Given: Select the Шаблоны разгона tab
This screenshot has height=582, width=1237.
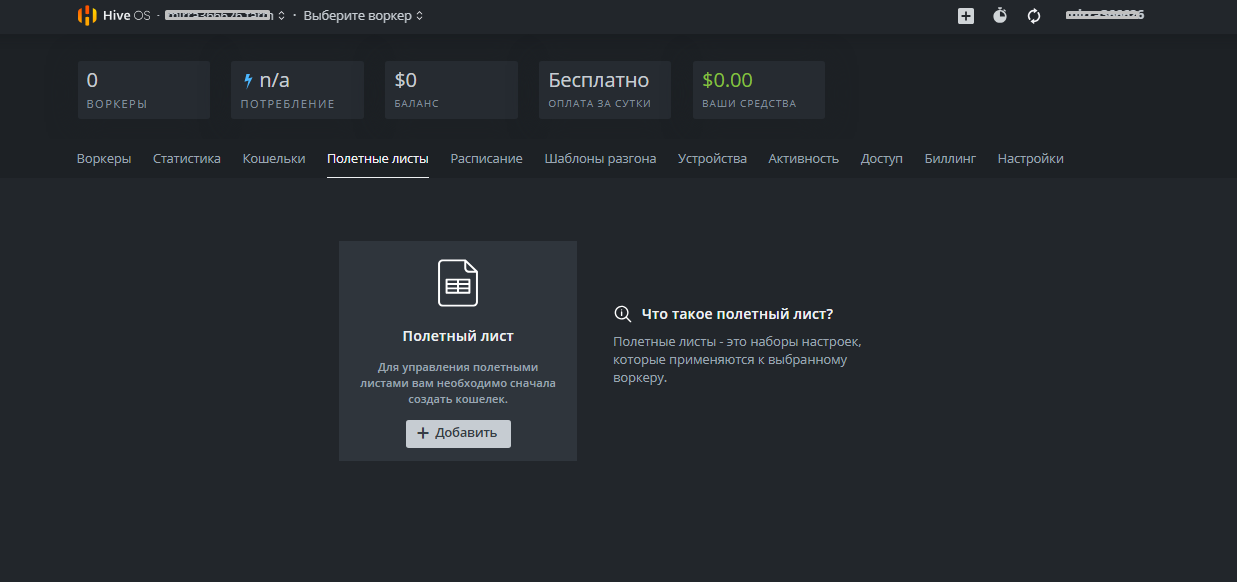Looking at the screenshot, I should coord(600,159).
